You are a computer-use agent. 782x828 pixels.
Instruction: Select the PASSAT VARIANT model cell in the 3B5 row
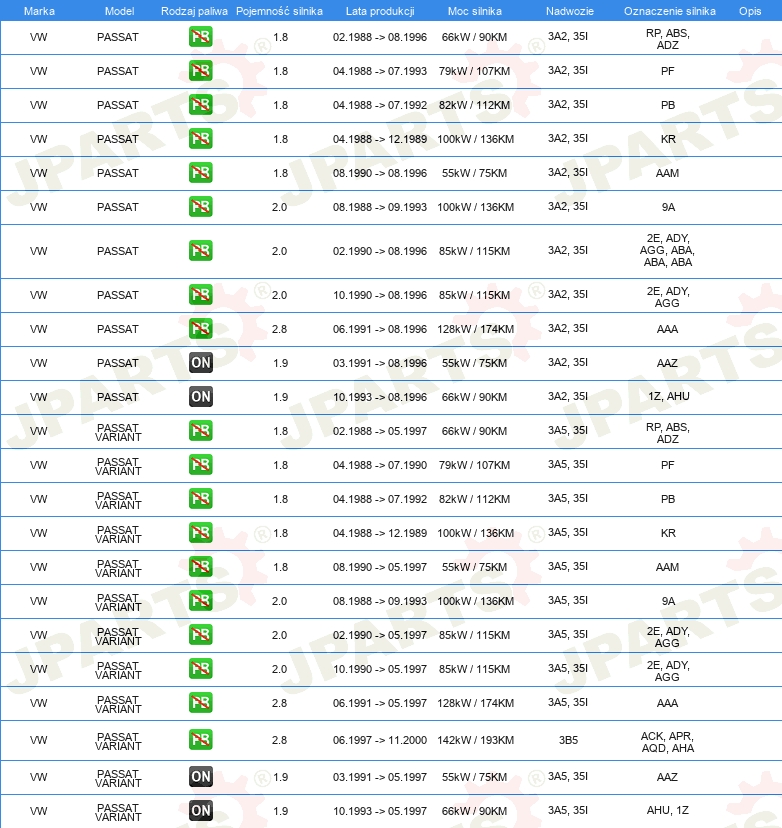[118, 741]
